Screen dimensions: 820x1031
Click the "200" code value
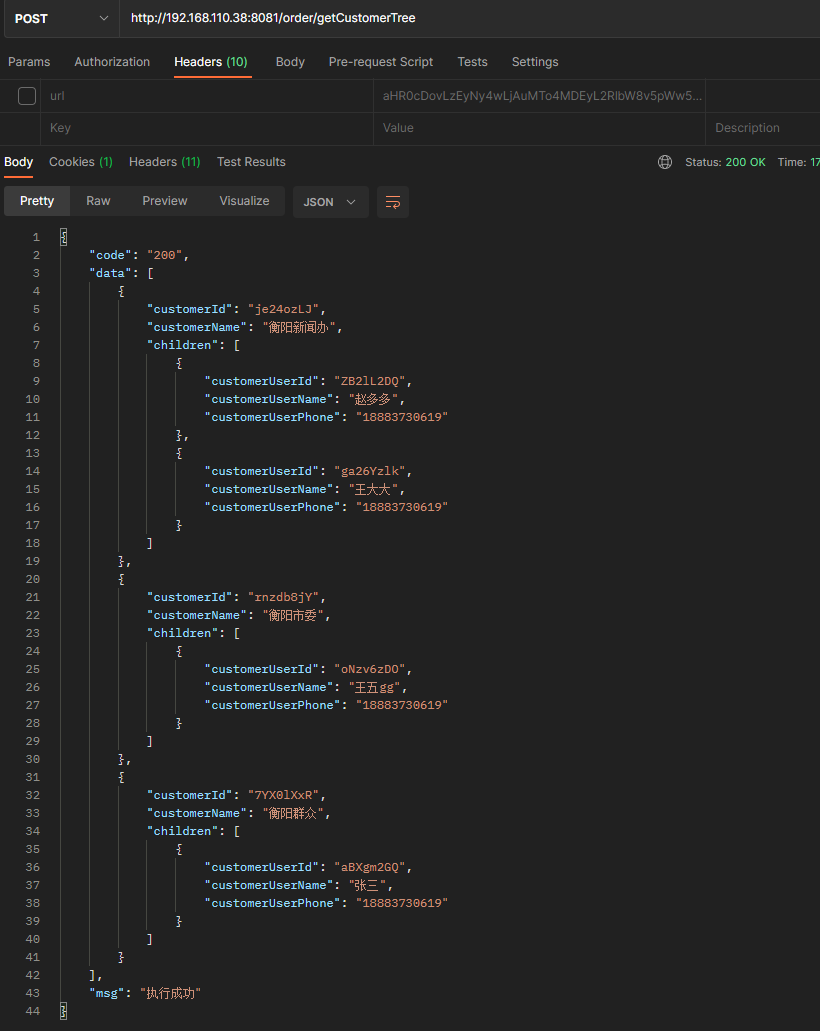point(164,255)
